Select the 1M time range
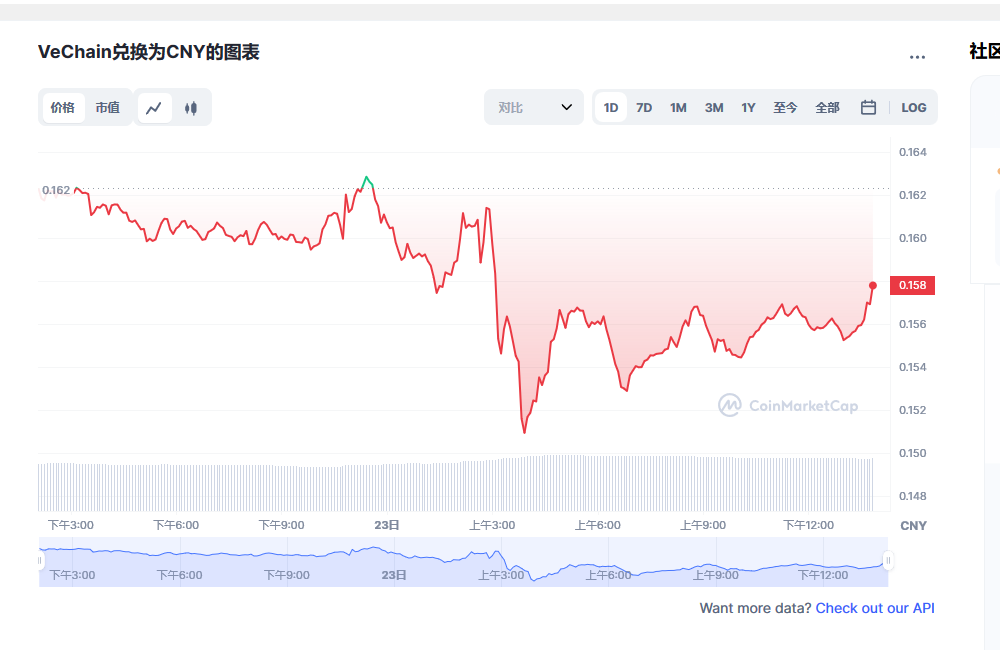This screenshot has height=650, width=1000. tap(678, 107)
